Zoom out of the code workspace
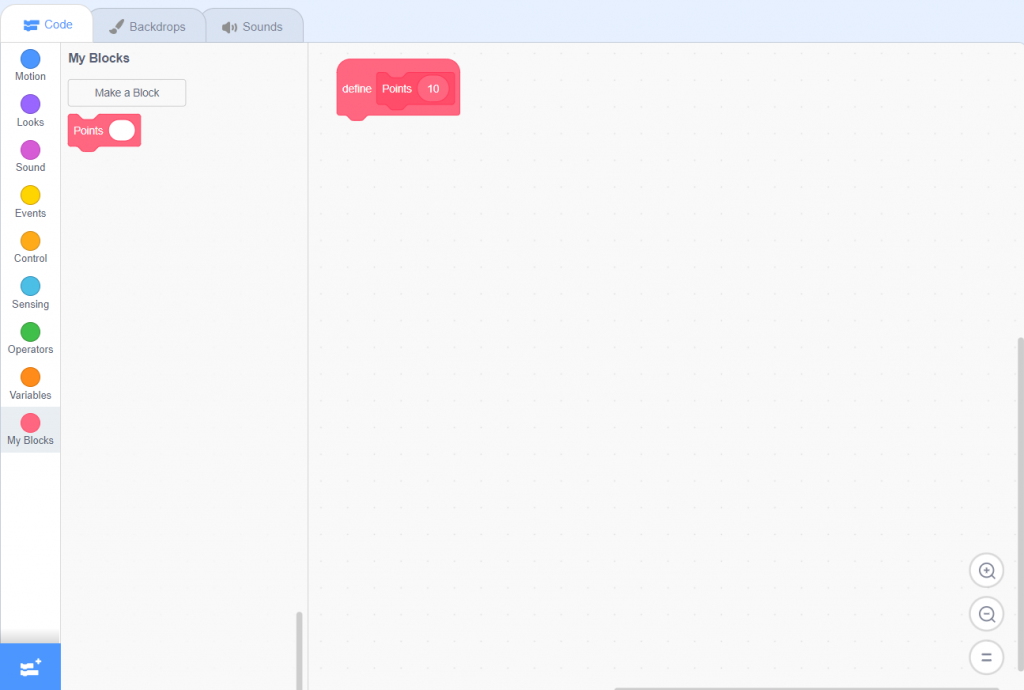This screenshot has height=690, width=1024. (x=986, y=613)
